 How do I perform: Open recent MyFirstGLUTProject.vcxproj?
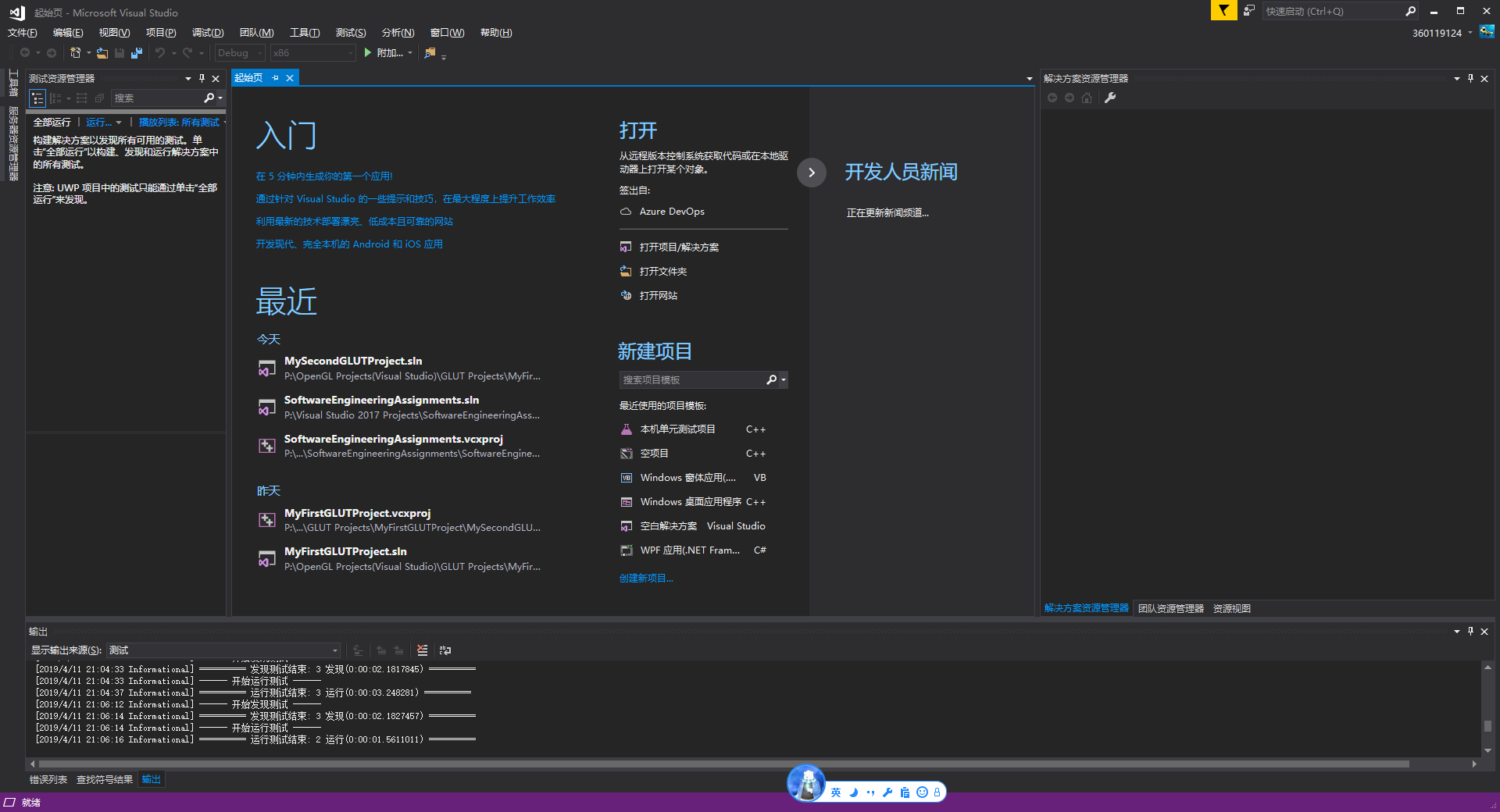(399, 520)
